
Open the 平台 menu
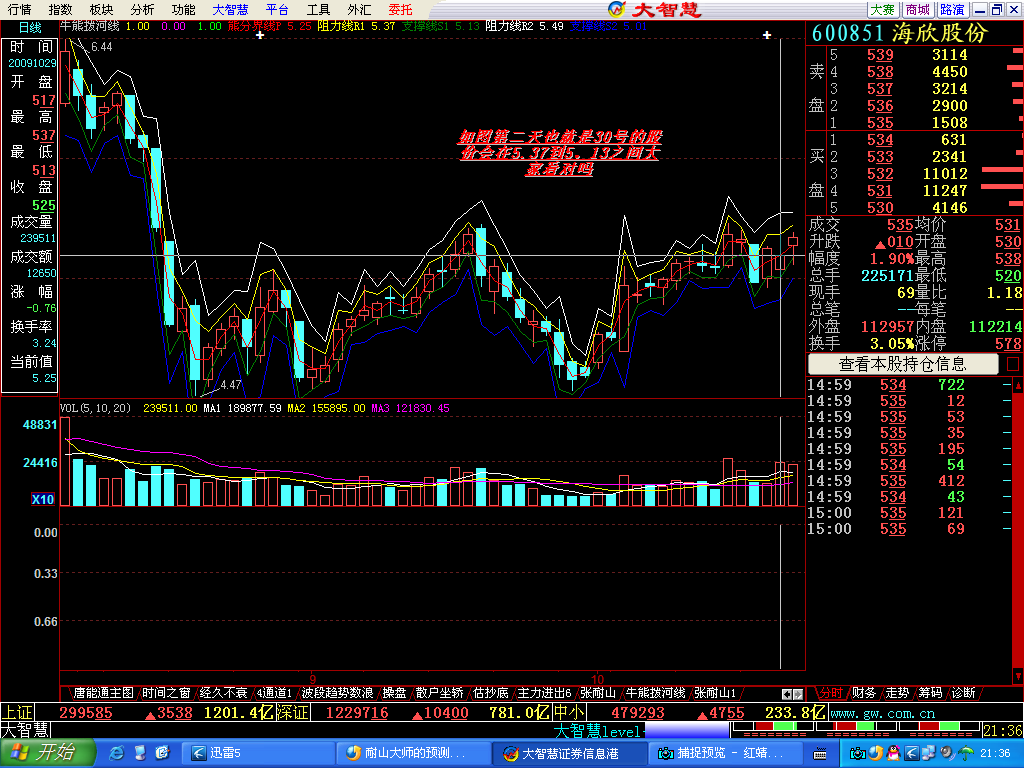click(277, 10)
